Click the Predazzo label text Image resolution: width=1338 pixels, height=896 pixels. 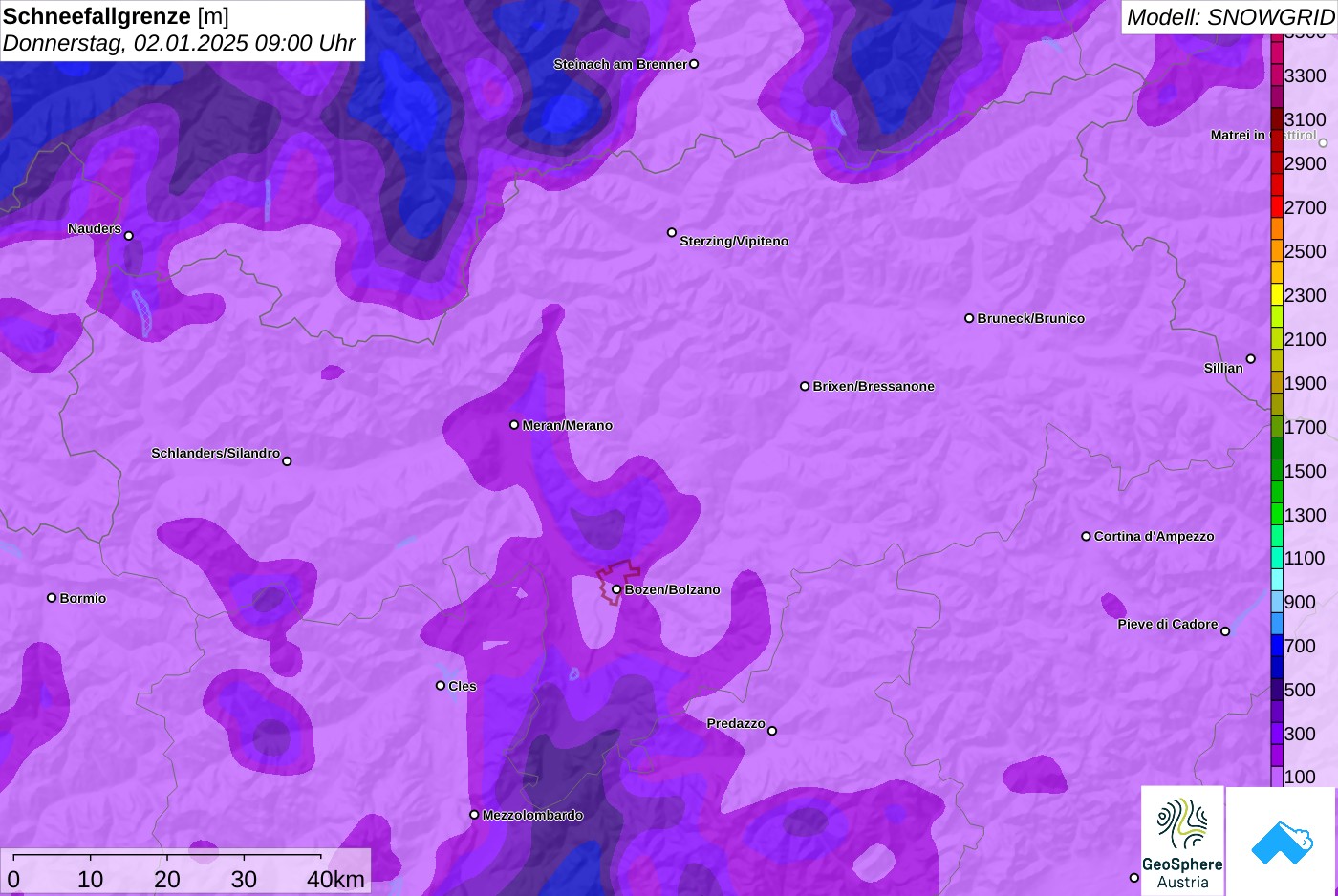[736, 723]
